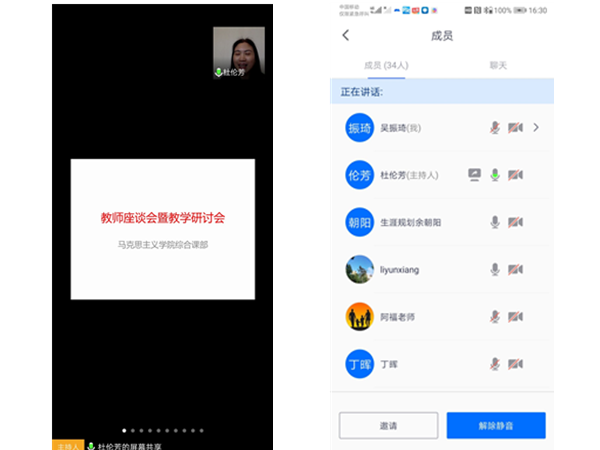Click 丁辉's camera-off icon
The image size is (600, 450).
point(515,365)
